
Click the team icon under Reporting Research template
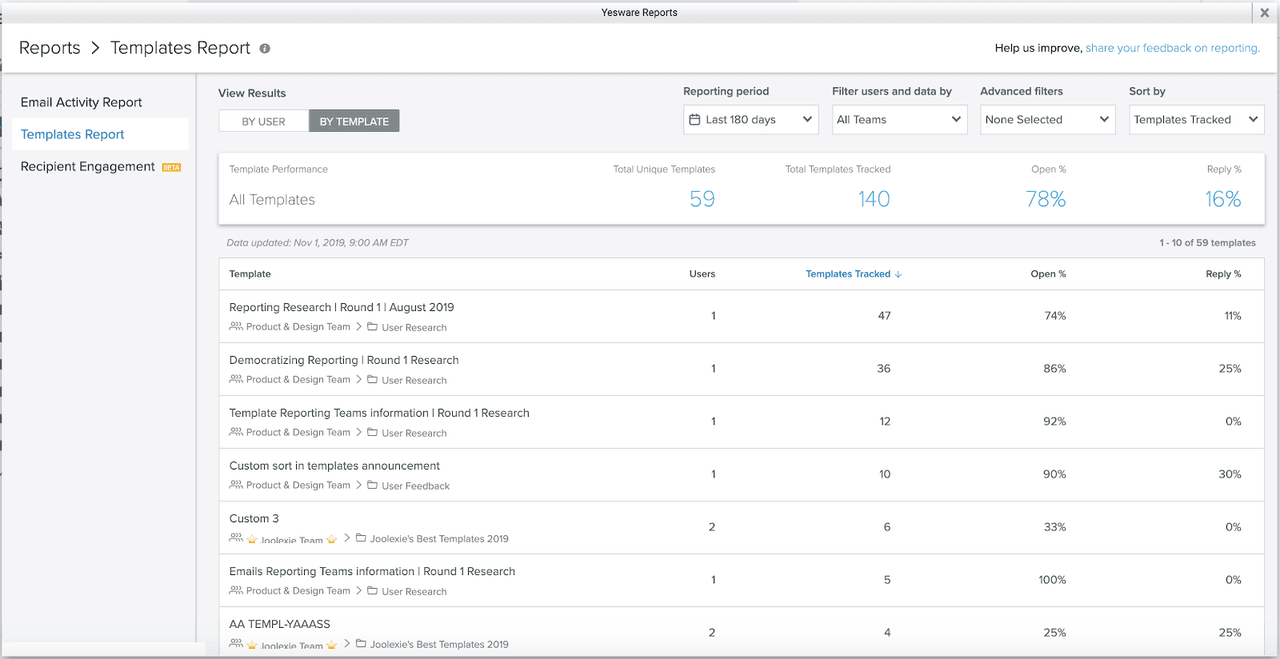(236, 326)
